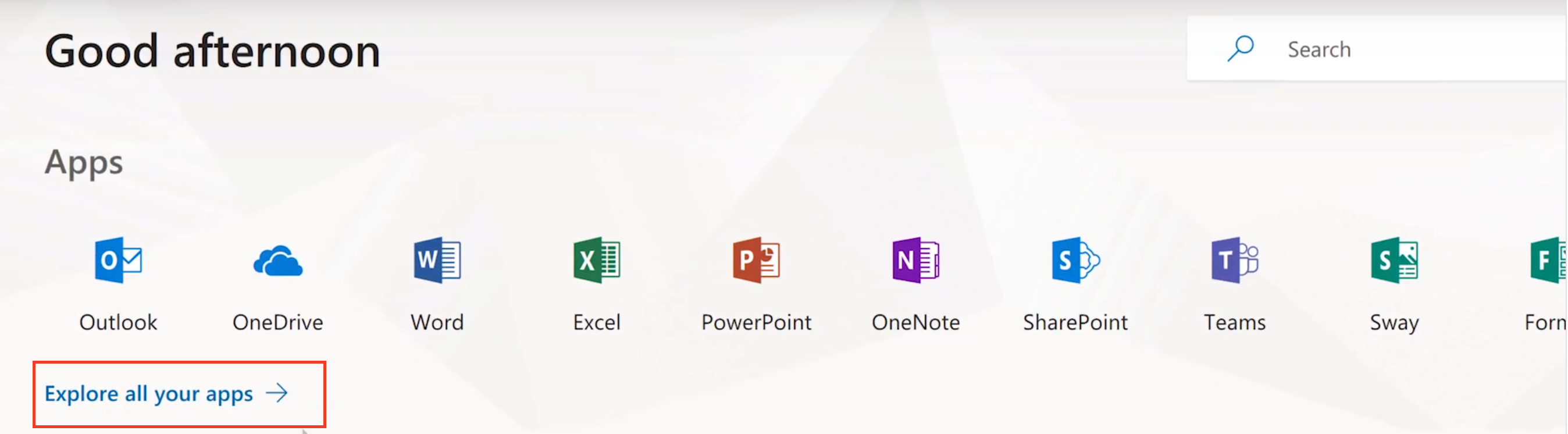Image resolution: width=1568 pixels, height=434 pixels.
Task: Select the SharePoint text label
Action: pos(1075,322)
